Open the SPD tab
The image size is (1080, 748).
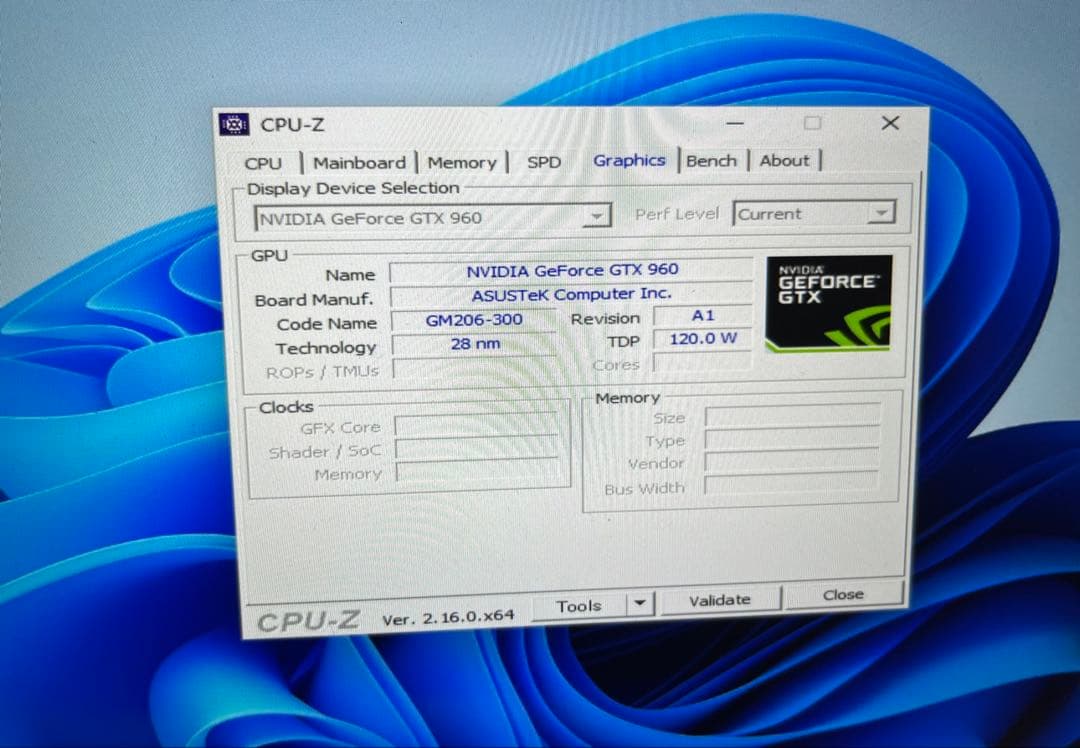point(542,161)
